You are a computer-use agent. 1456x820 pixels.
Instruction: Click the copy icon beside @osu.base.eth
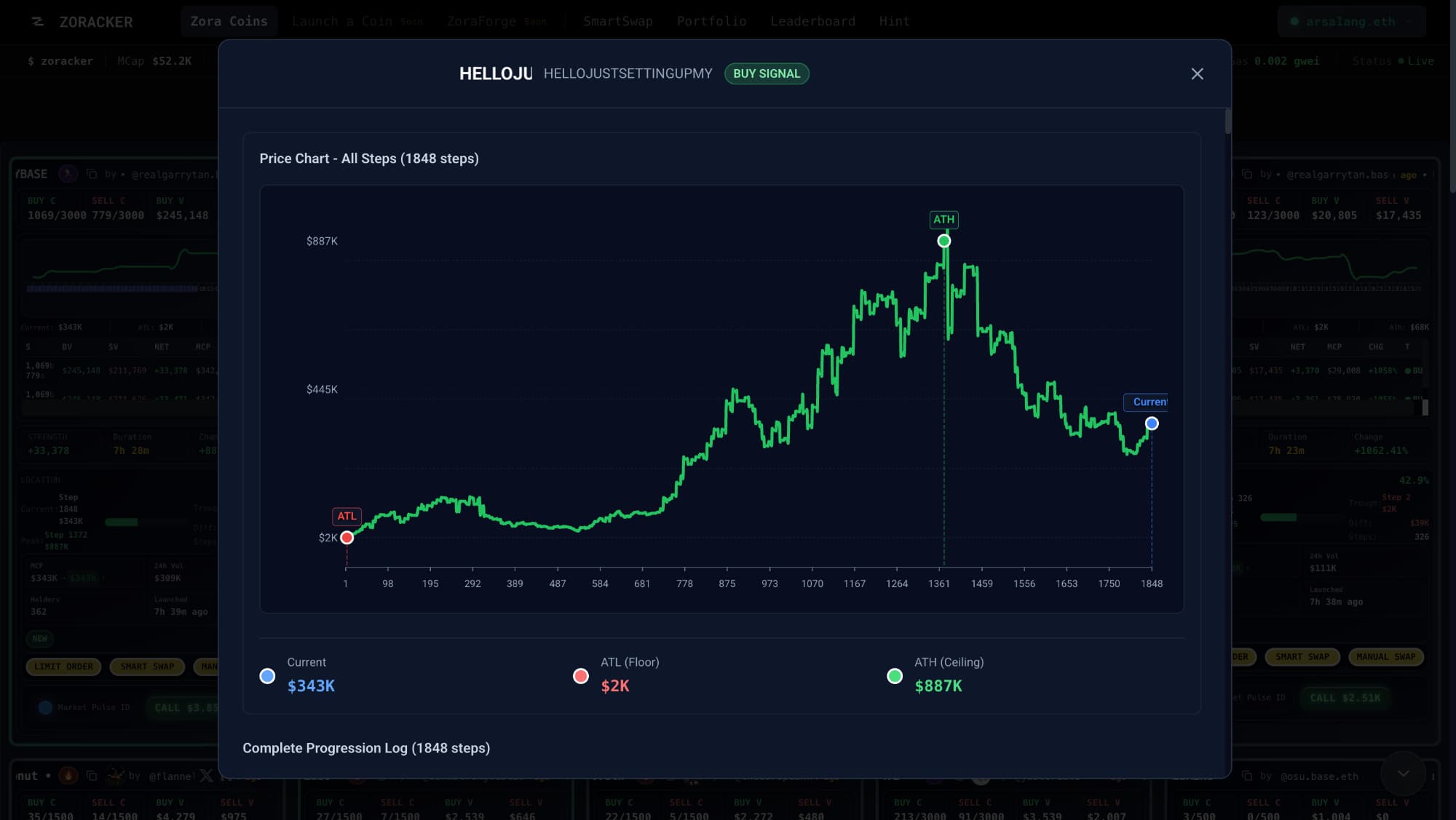[x=1246, y=776]
